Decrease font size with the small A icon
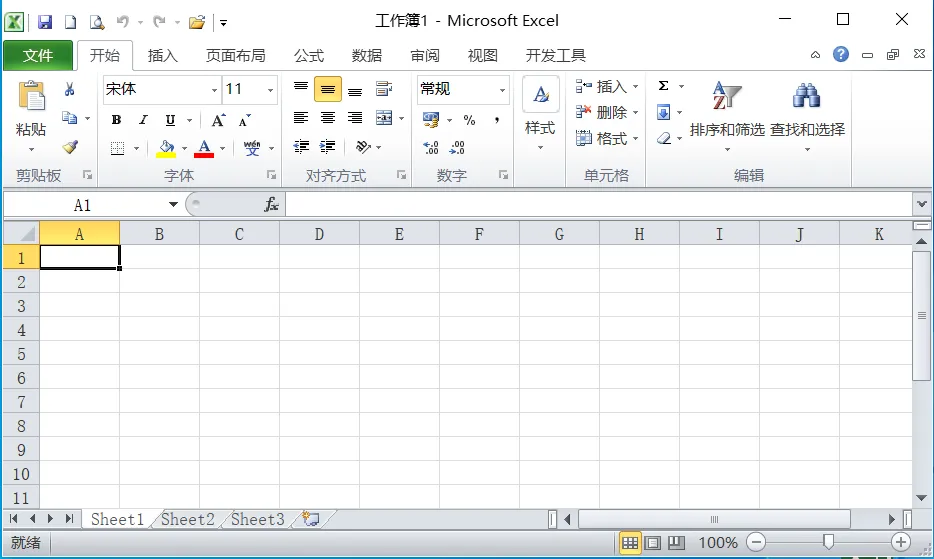Image resolution: width=934 pixels, height=559 pixels. [244, 120]
